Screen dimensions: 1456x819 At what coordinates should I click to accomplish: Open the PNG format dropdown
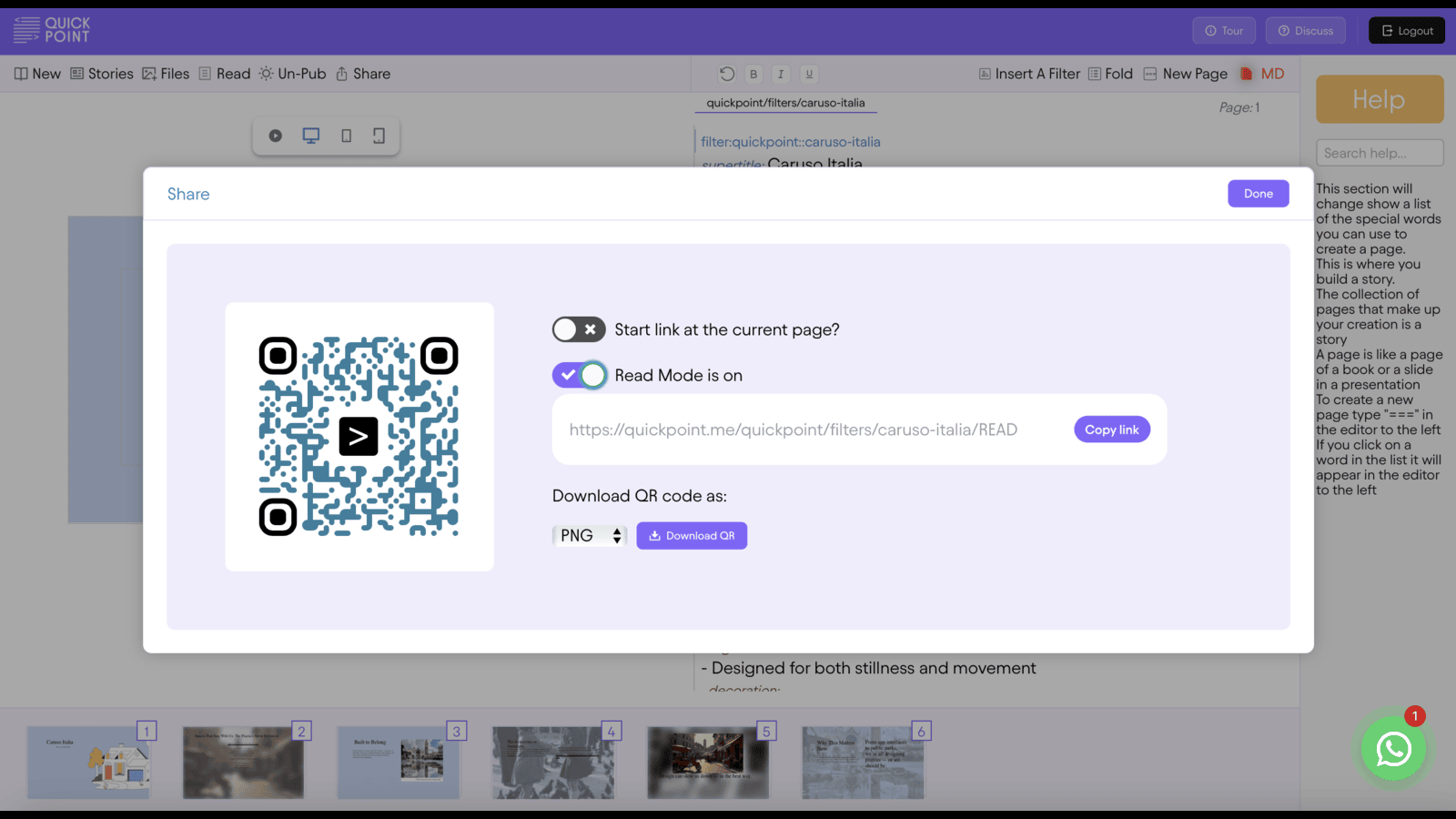coord(590,536)
